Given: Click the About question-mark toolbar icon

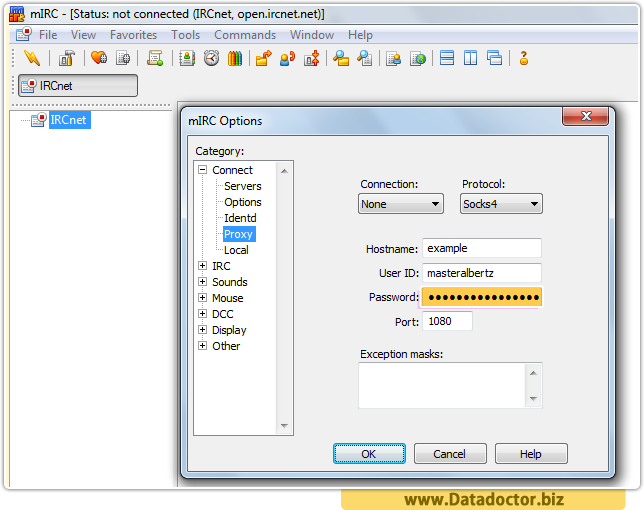Looking at the screenshot, I should pos(524,58).
